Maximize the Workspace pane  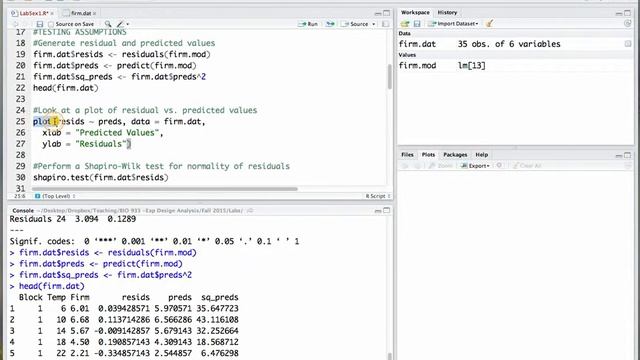(627, 13)
